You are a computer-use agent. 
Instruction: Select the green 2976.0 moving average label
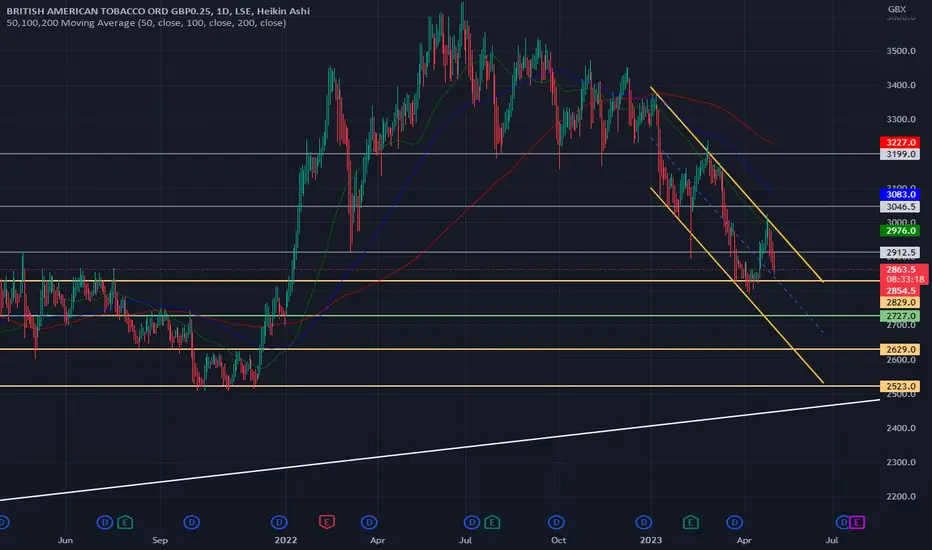click(x=900, y=230)
